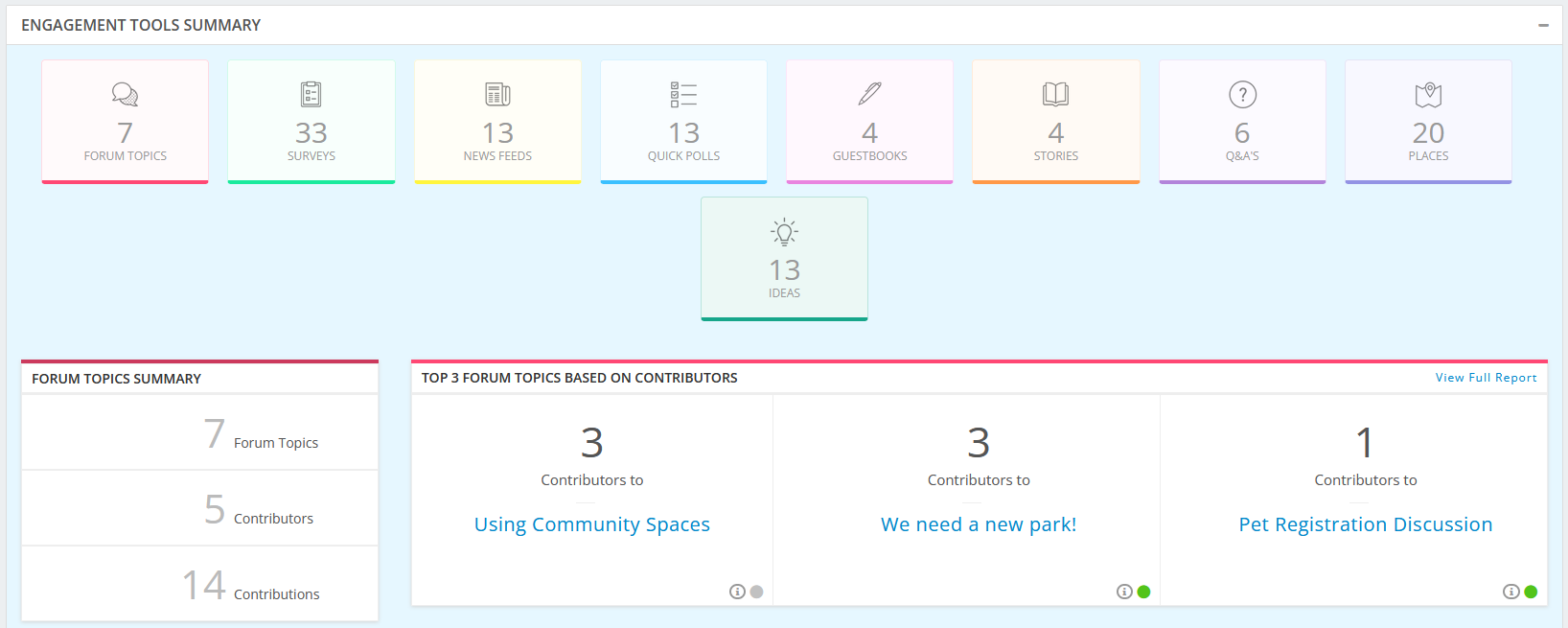Screen dimensions: 1568x628
Task: Select the 13 Quick Polls count
Action: coord(683,132)
